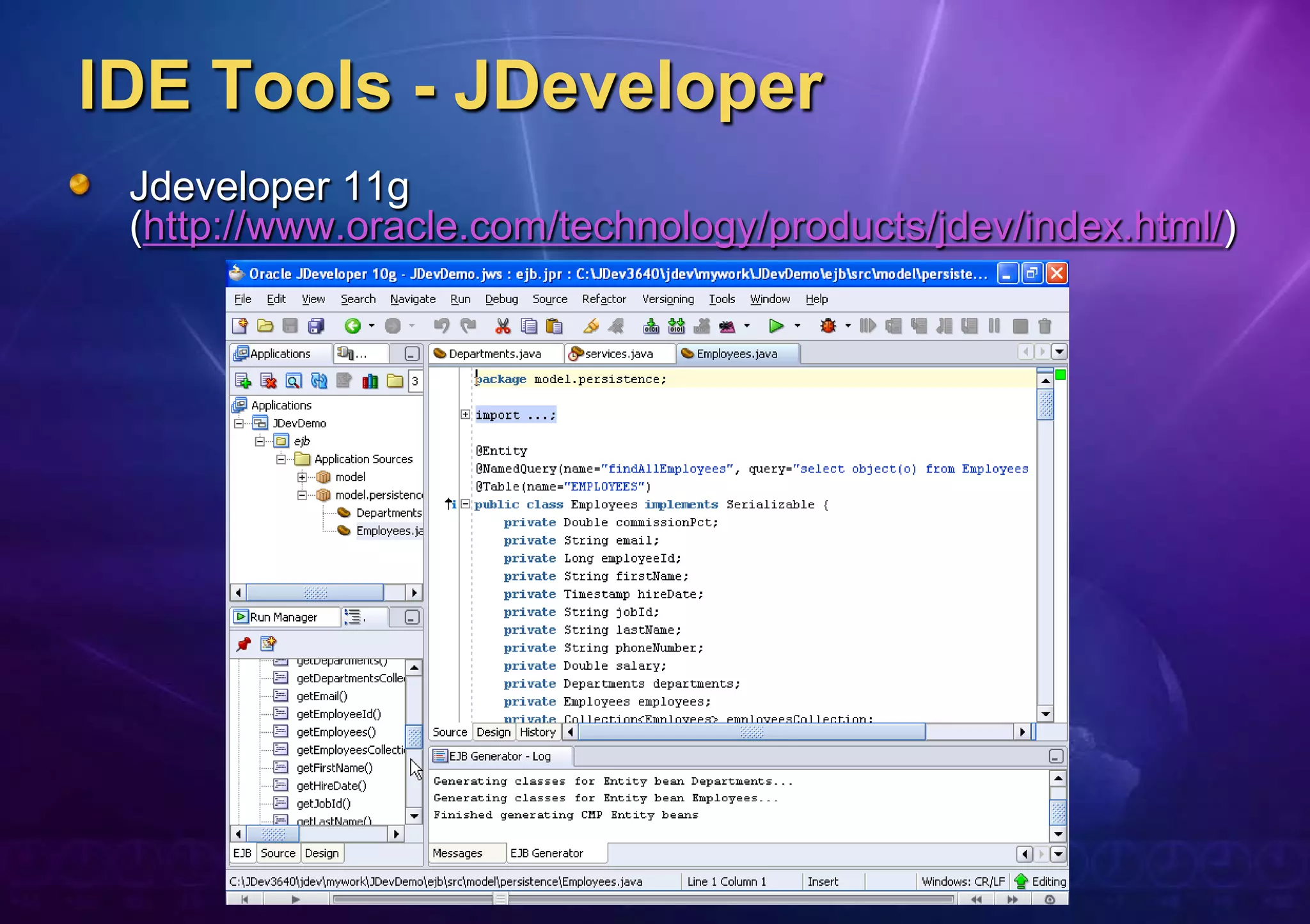Open the Run button dropdown arrow

point(797,326)
